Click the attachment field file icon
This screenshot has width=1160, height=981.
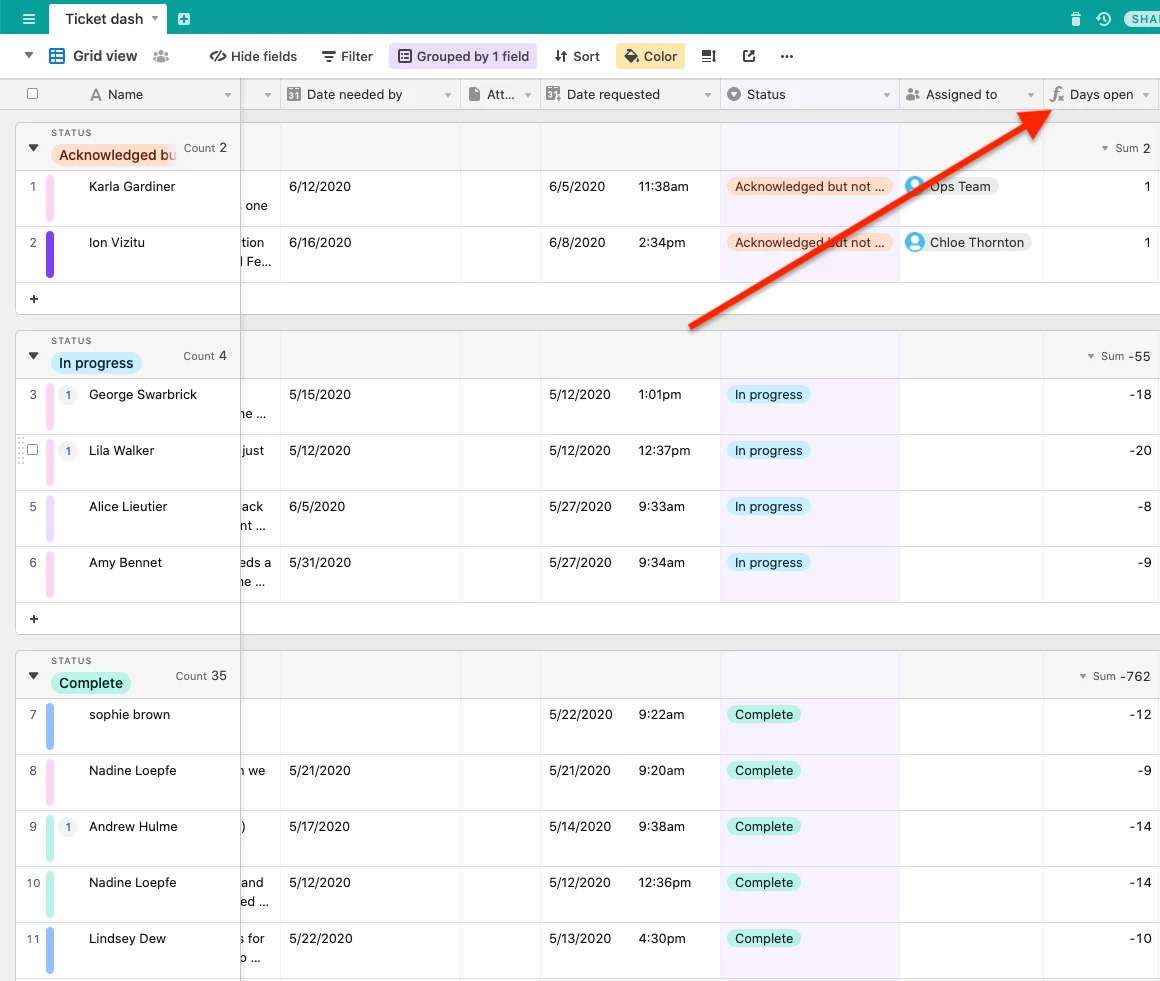(475, 94)
